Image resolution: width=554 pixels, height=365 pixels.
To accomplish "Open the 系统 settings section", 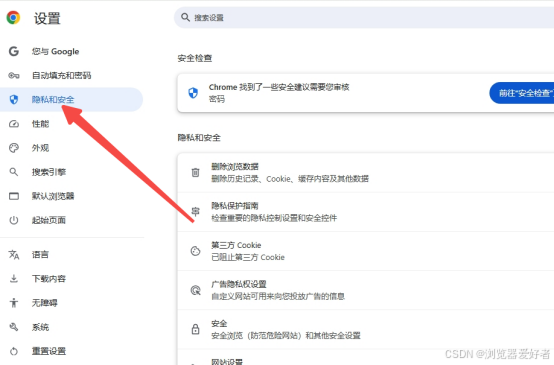I will tap(71, 327).
